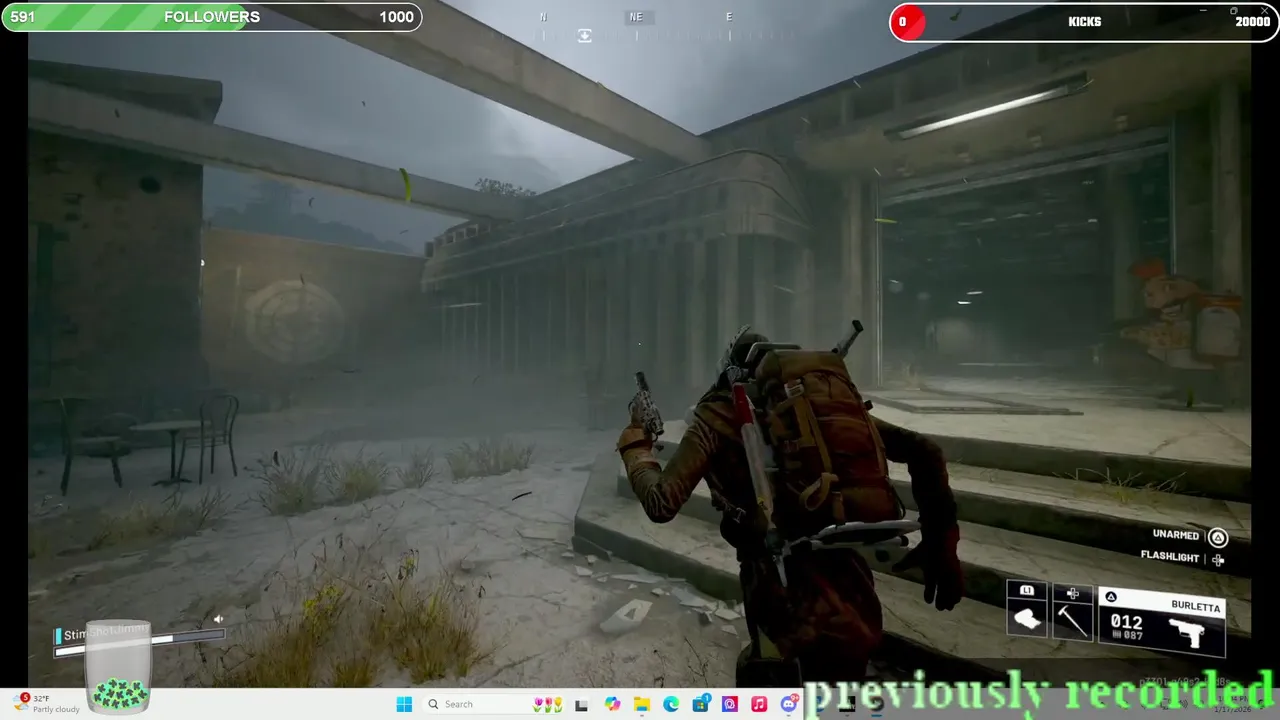Screen dimensions: 1280x720
Task: Open the red music app on taskbar
Action: click(759, 704)
